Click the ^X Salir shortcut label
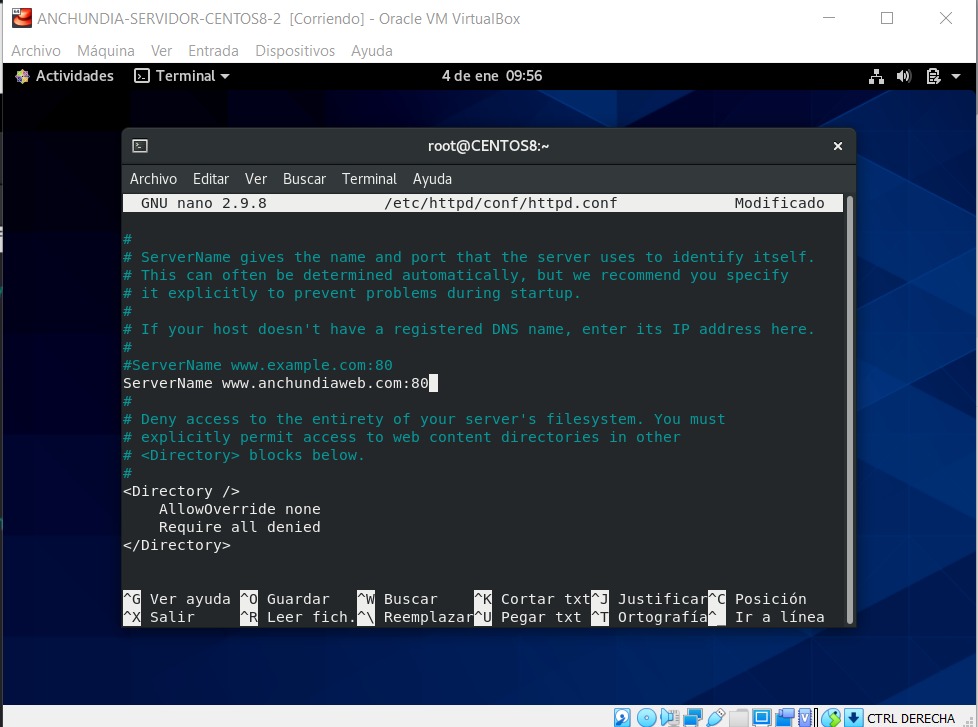The height and width of the screenshot is (727, 978). 159,617
